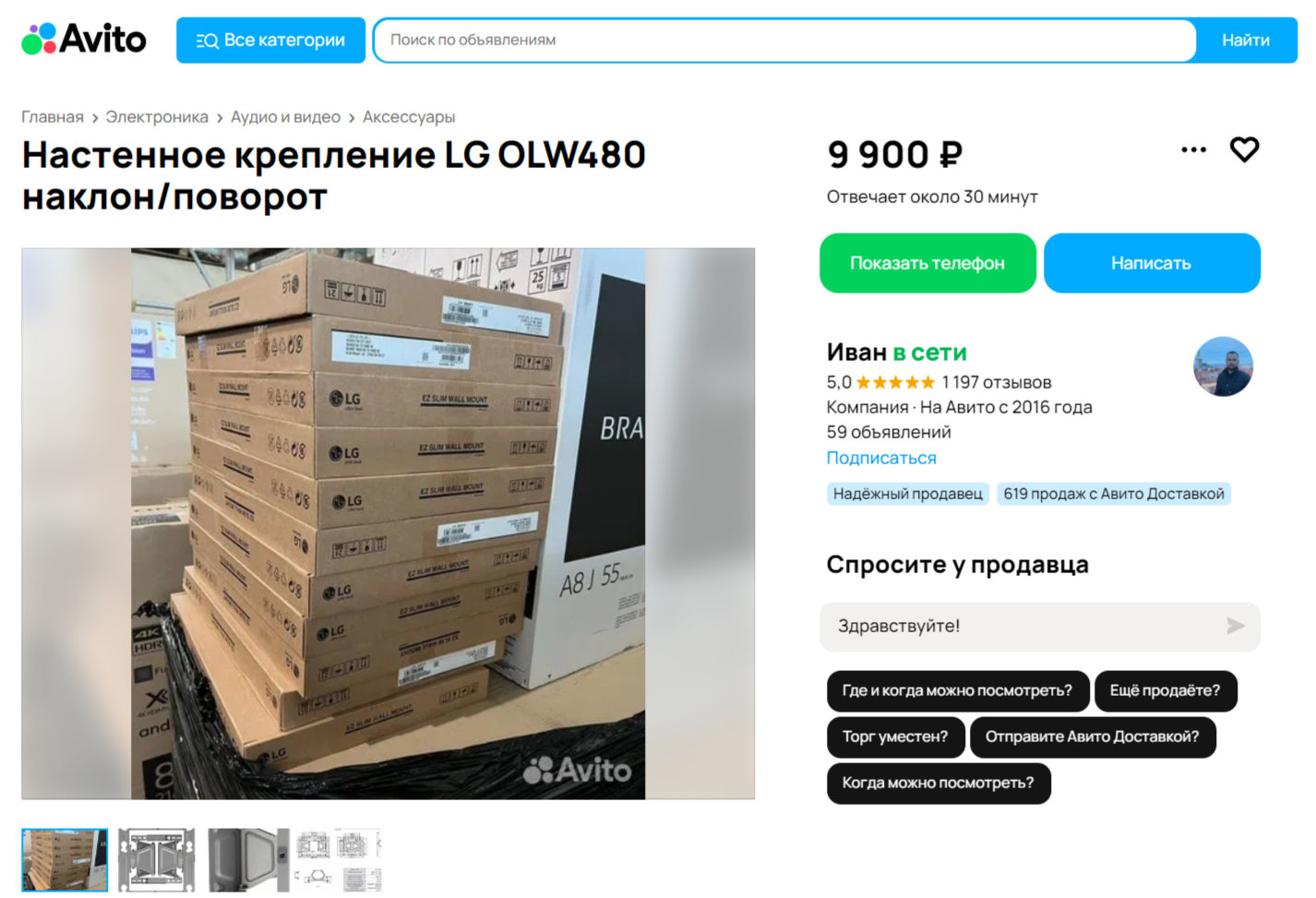Open "Аксессуары" breadcrumb
1316x898 pixels.
point(409,117)
